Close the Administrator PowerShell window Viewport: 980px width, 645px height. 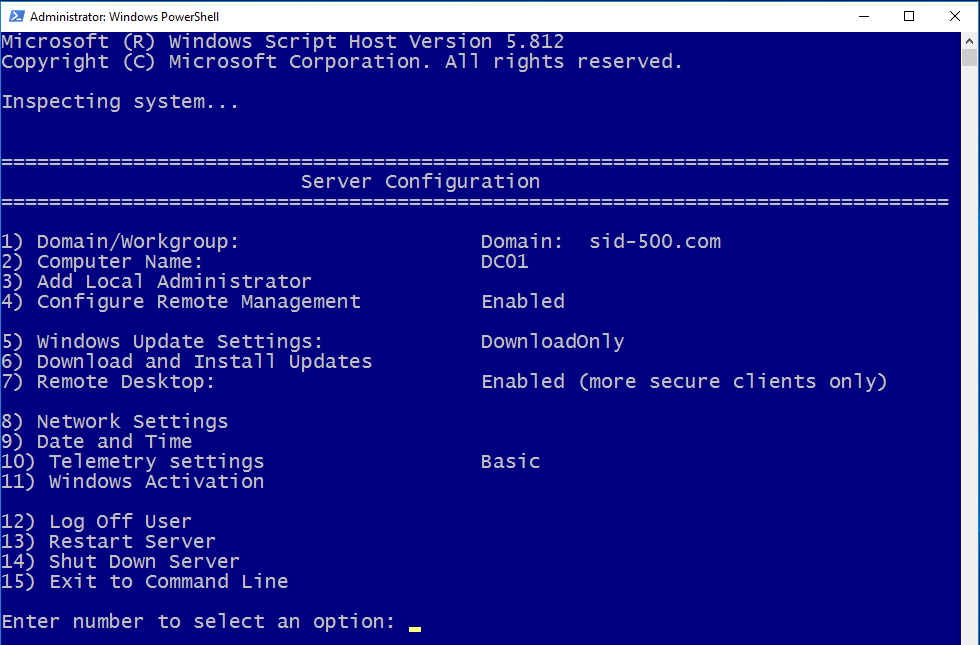[x=955, y=16]
